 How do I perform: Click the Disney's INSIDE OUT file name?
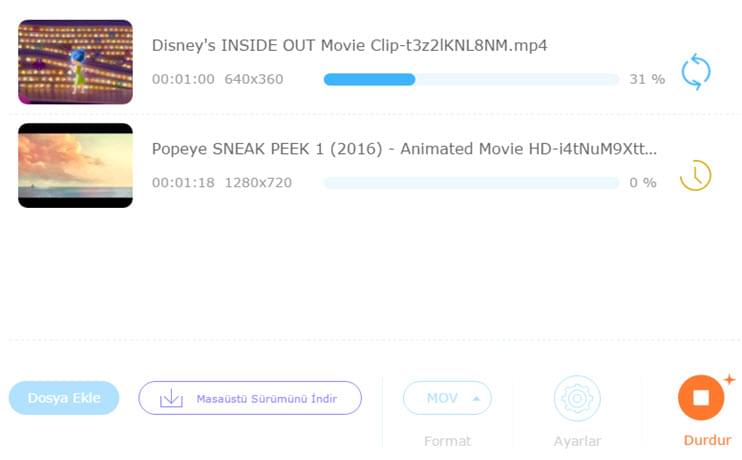pyautogui.click(x=349, y=46)
